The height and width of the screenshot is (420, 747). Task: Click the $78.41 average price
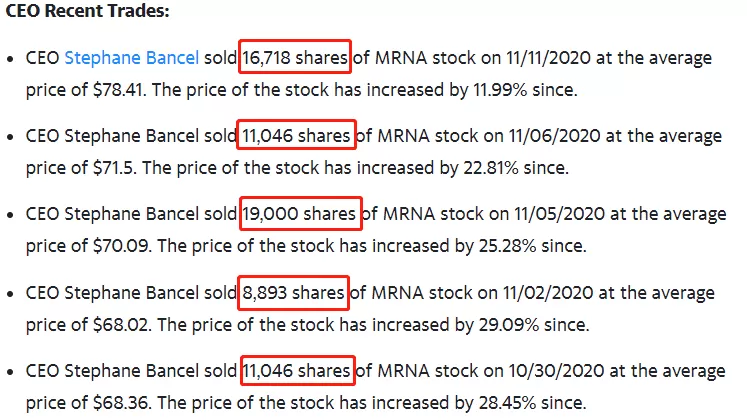(119, 90)
